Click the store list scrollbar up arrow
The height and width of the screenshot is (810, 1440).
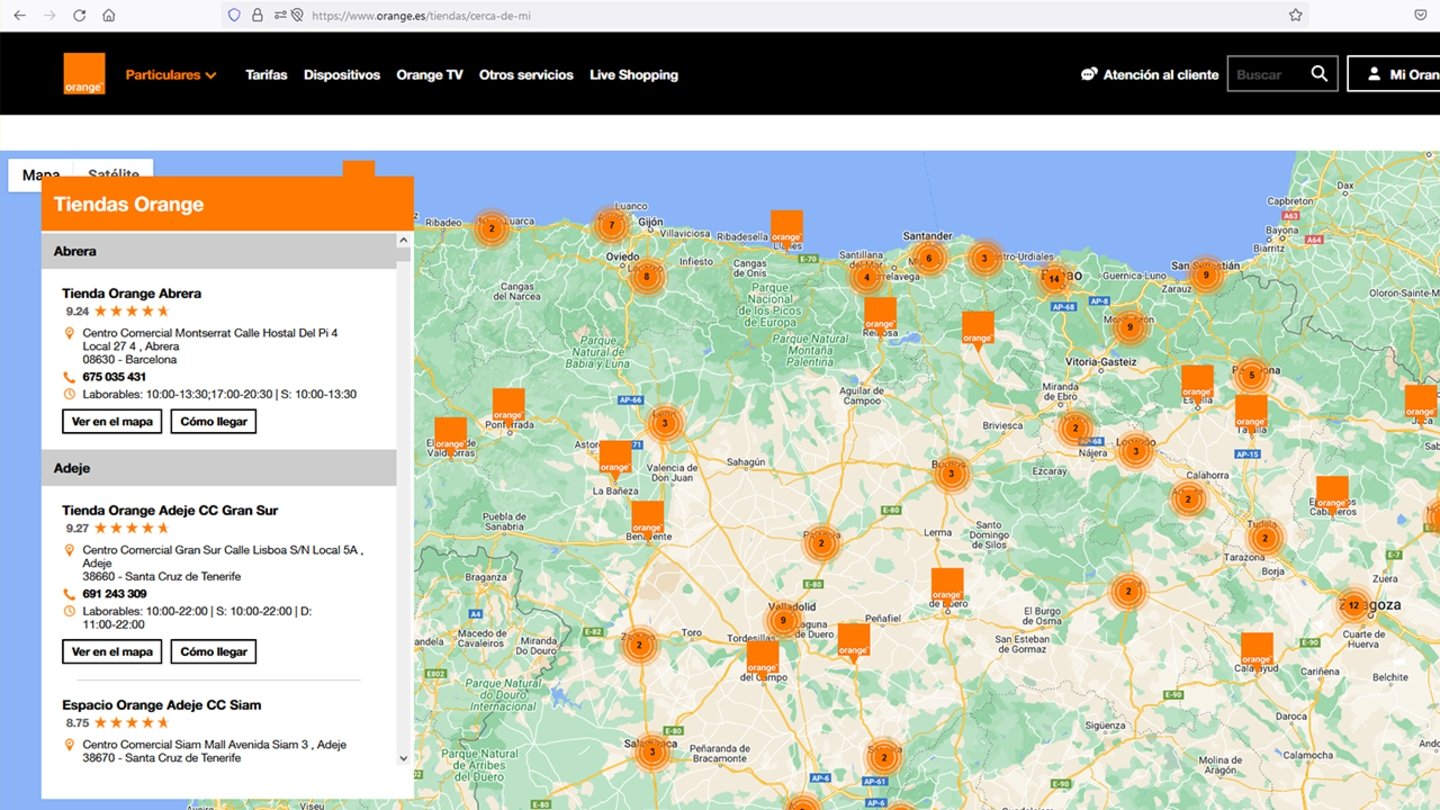pos(404,240)
